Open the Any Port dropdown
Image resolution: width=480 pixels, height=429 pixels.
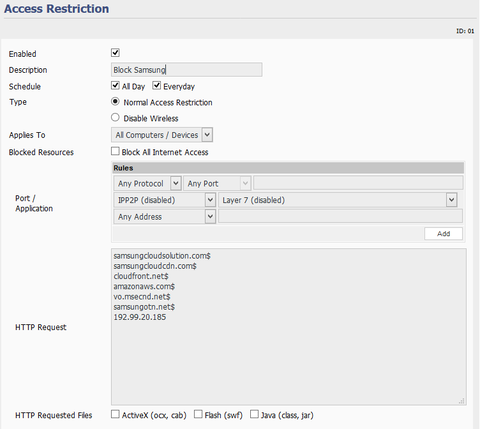pyautogui.click(x=217, y=183)
